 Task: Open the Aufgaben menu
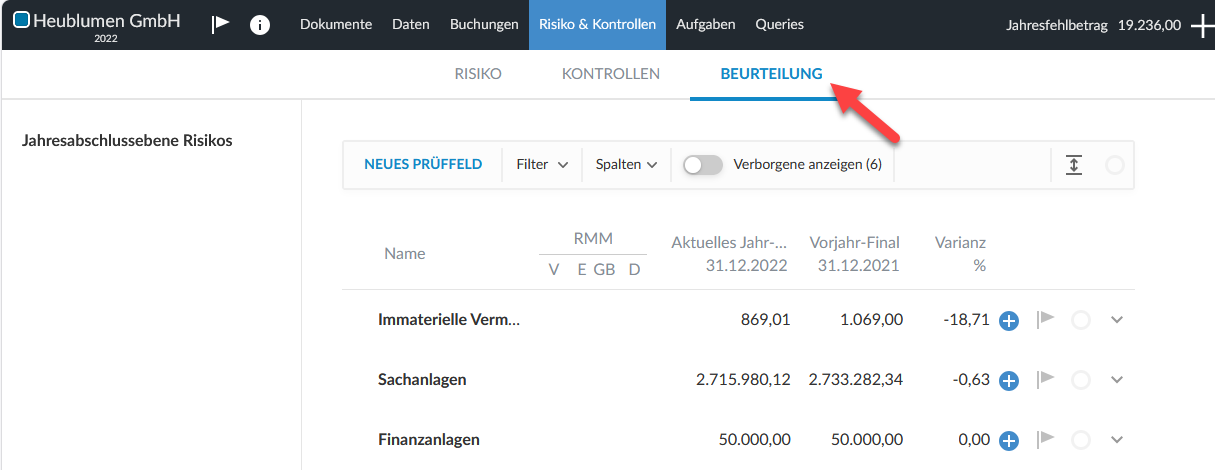(x=706, y=25)
